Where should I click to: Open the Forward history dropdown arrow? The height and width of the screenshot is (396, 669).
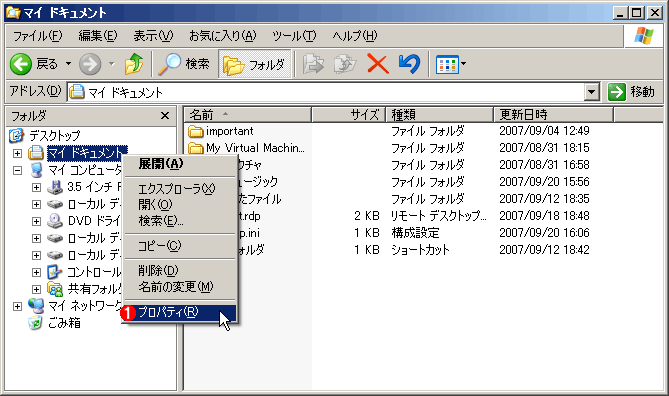tap(112, 64)
